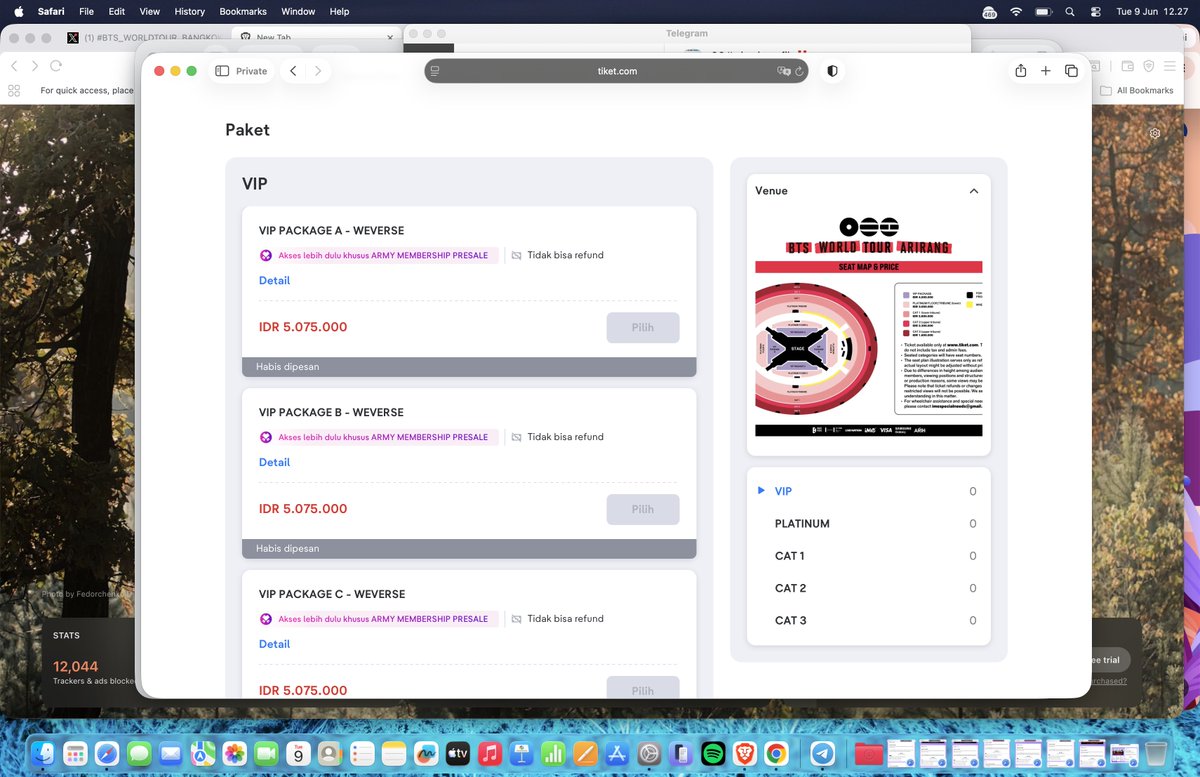Viewport: 1200px width, 777px height.
Task: Open Launchpad from the Dock
Action: 75,753
